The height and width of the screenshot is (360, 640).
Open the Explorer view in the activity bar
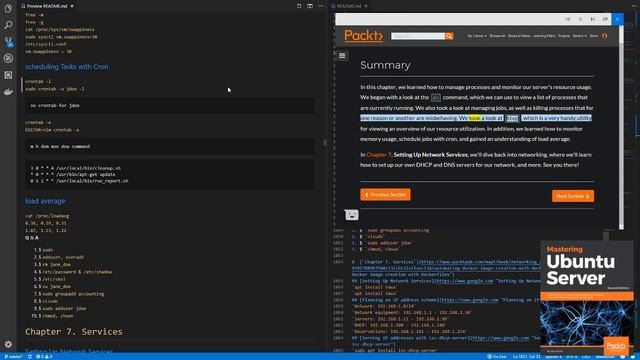click(x=8, y=9)
